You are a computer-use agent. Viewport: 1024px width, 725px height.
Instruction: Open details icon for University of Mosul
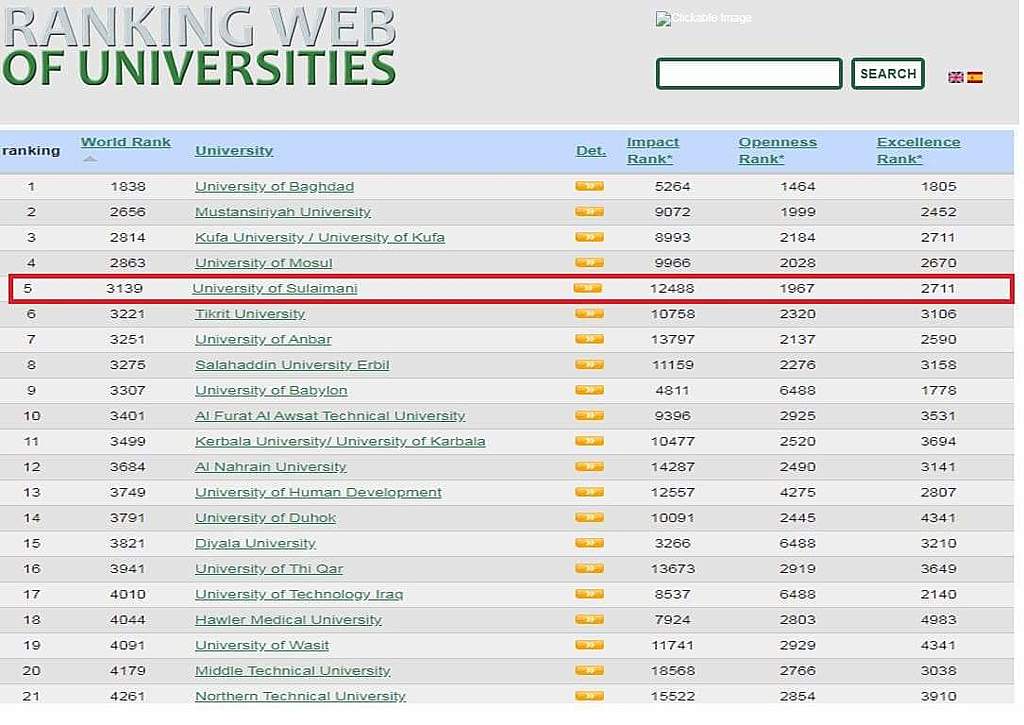[589, 263]
